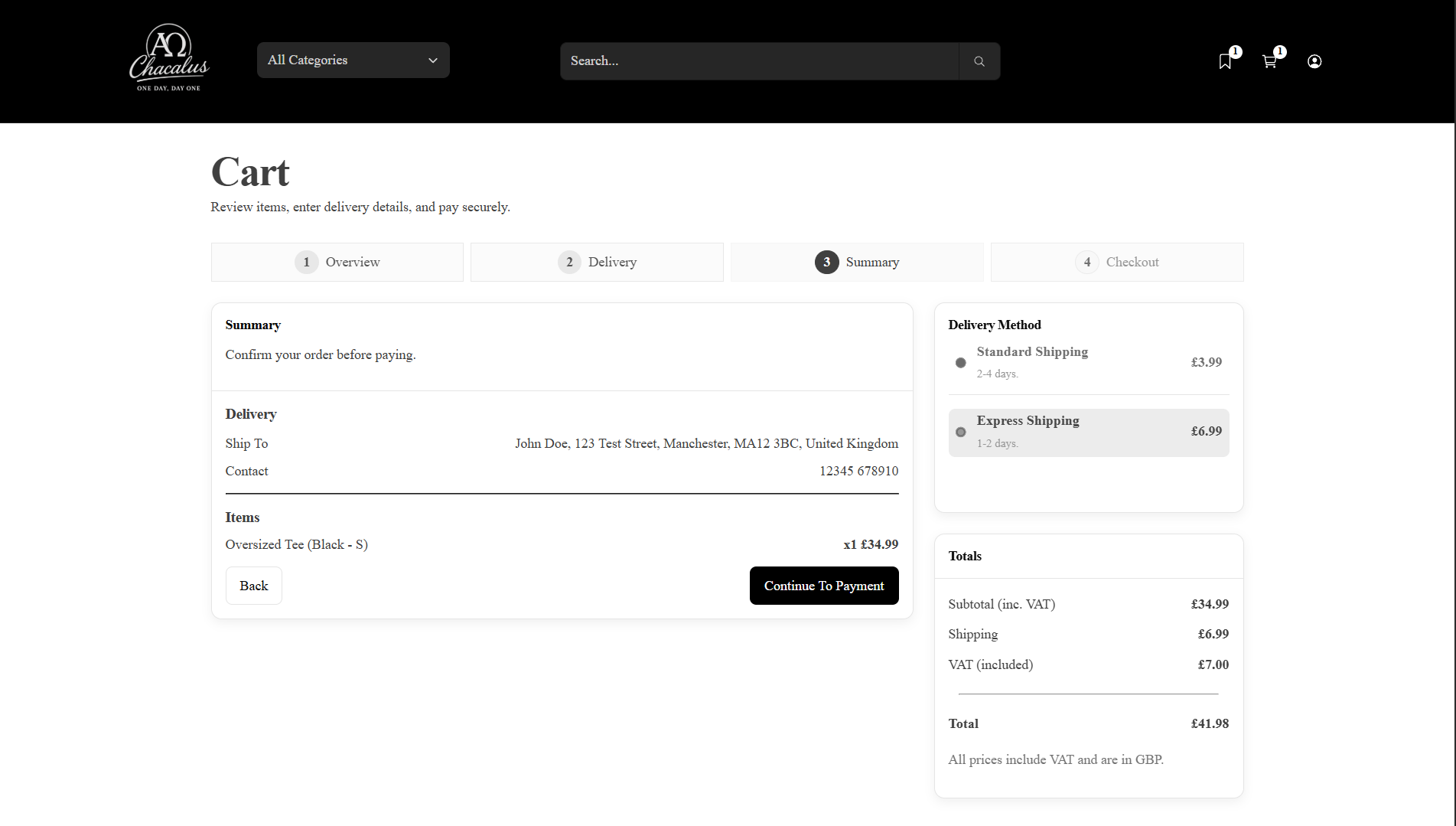
Task: Click the Oversized Tee (Black - S) item
Action: [x=297, y=544]
